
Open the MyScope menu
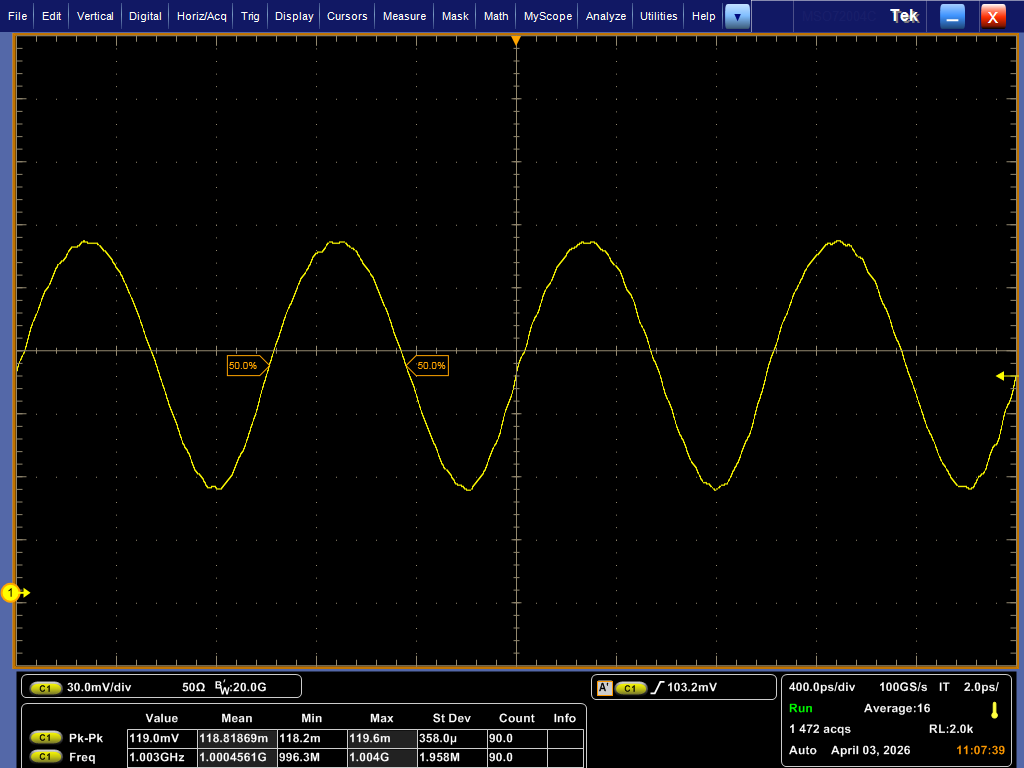pos(547,16)
